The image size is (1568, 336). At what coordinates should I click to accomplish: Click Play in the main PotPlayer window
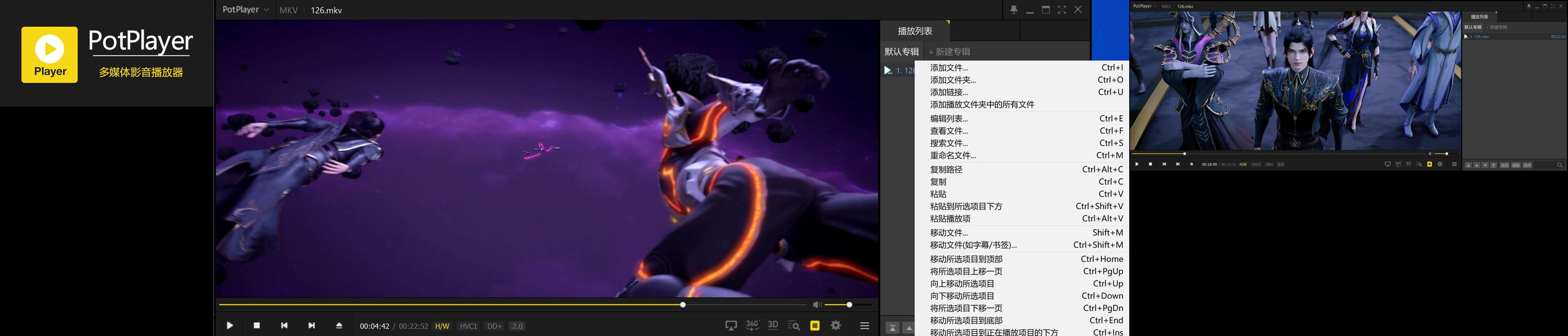230,326
